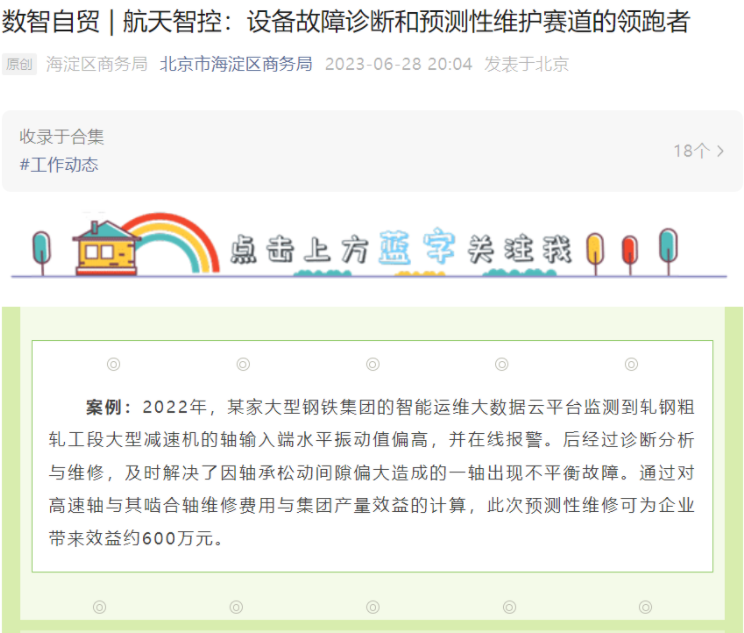Click the article headline 数智自贸 title
The image size is (744, 633).
tap(345, 21)
